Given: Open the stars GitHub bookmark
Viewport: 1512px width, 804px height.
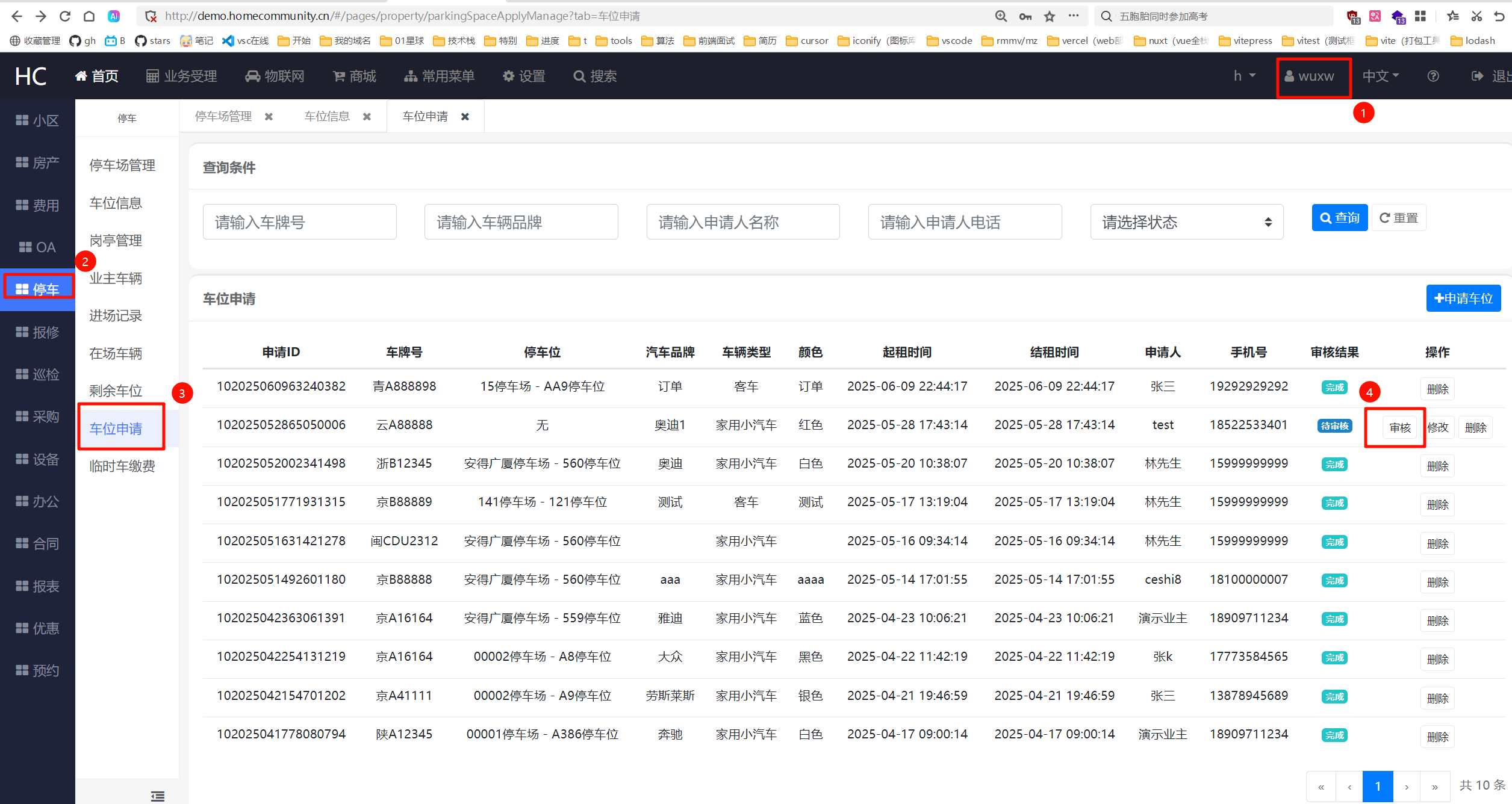Looking at the screenshot, I should click(x=152, y=41).
